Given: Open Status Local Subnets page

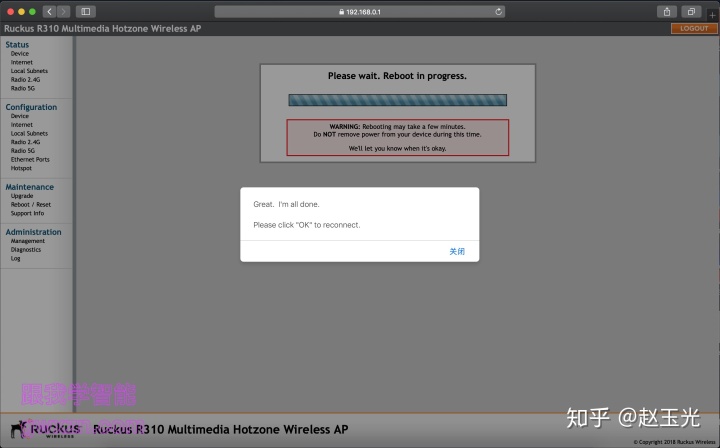Looking at the screenshot, I should tap(29, 71).
